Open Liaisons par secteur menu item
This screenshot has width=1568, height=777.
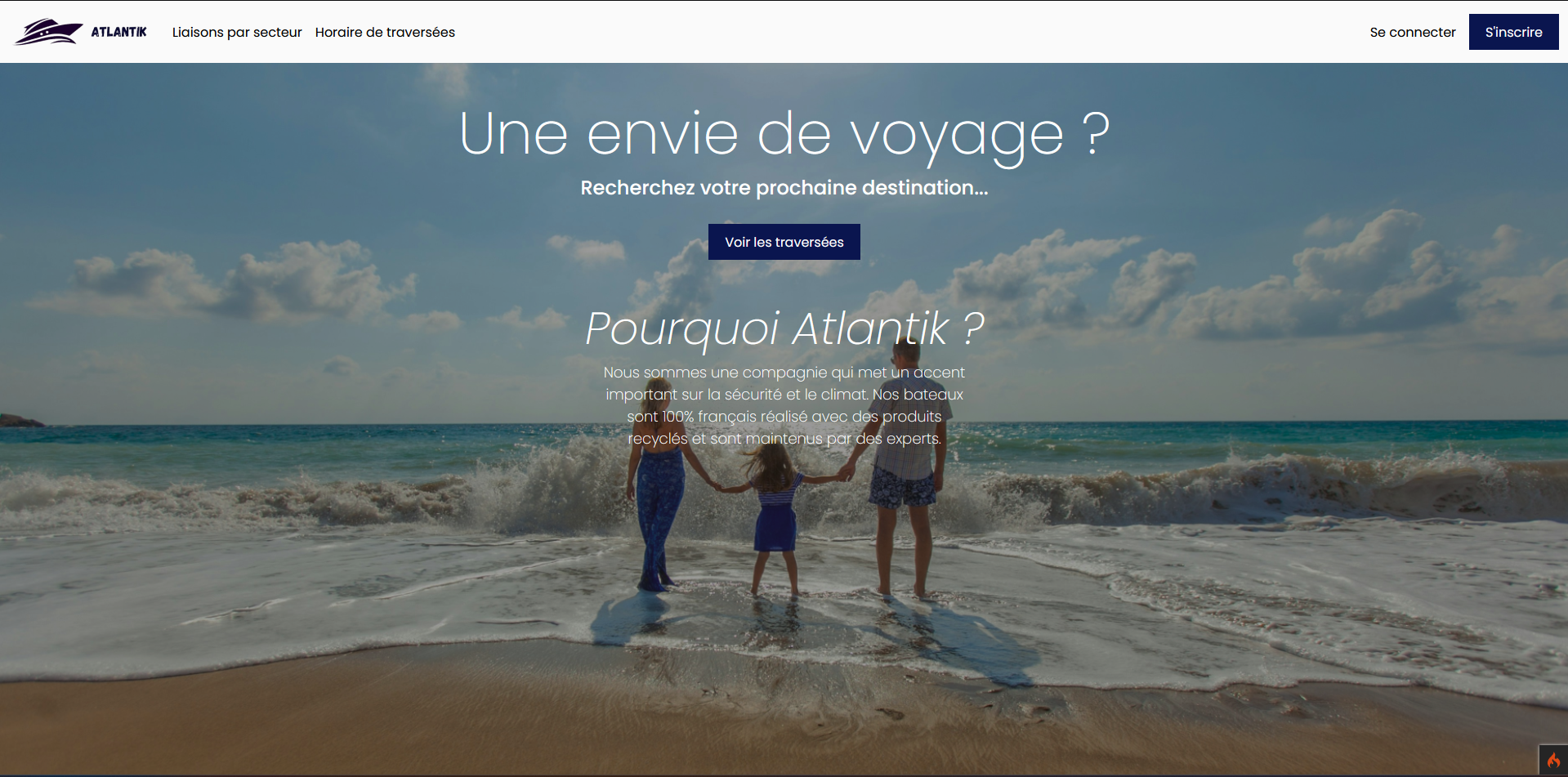coord(237,32)
